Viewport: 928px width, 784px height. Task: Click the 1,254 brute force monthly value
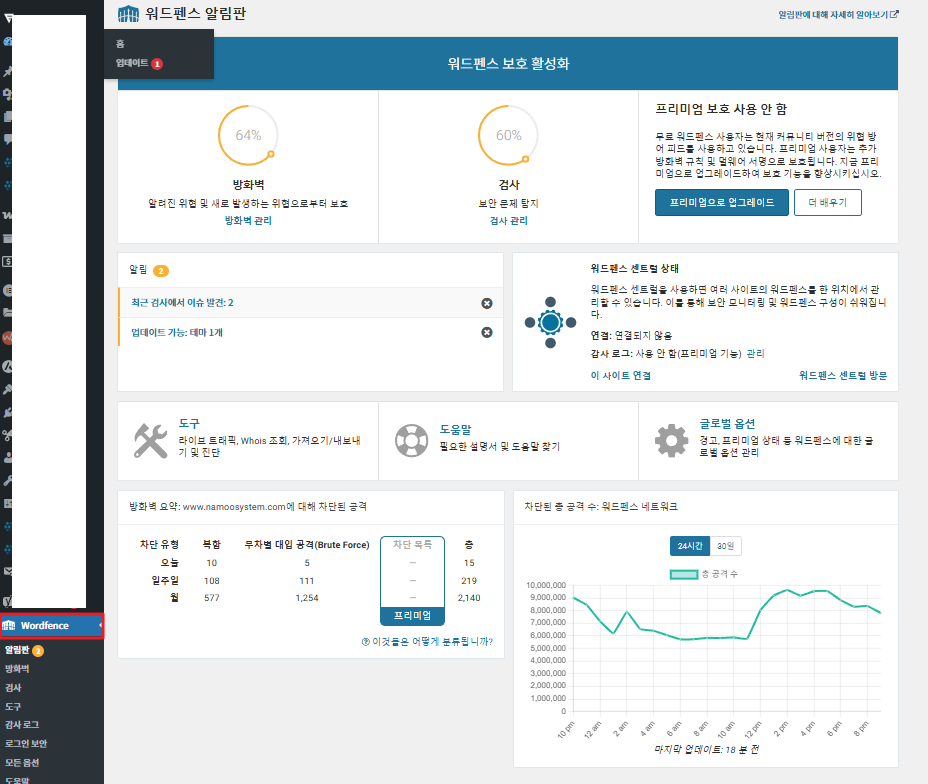(307, 598)
